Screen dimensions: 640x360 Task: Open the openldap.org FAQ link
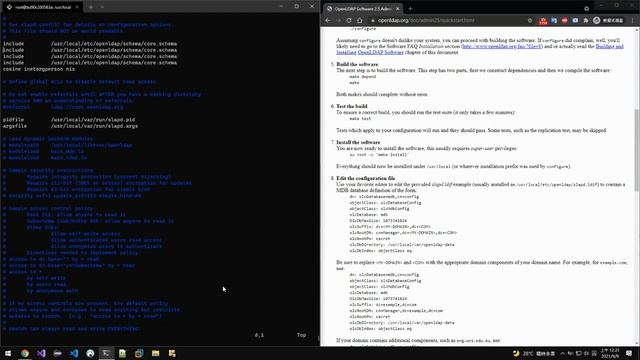tap(502, 47)
